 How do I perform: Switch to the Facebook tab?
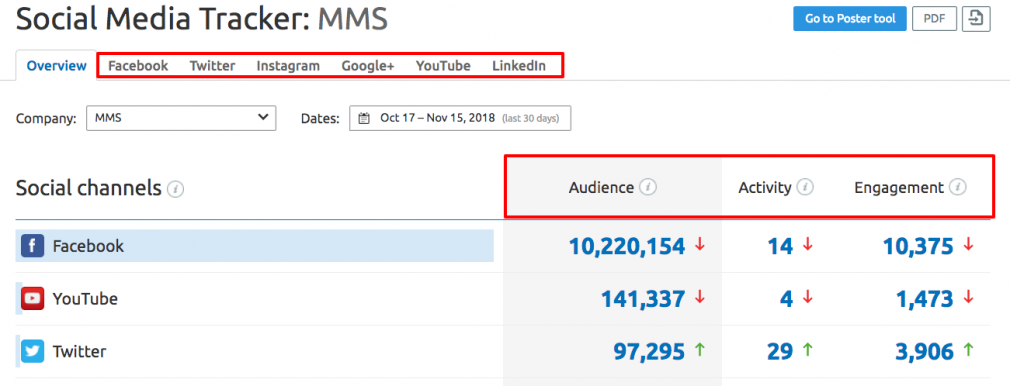(138, 66)
